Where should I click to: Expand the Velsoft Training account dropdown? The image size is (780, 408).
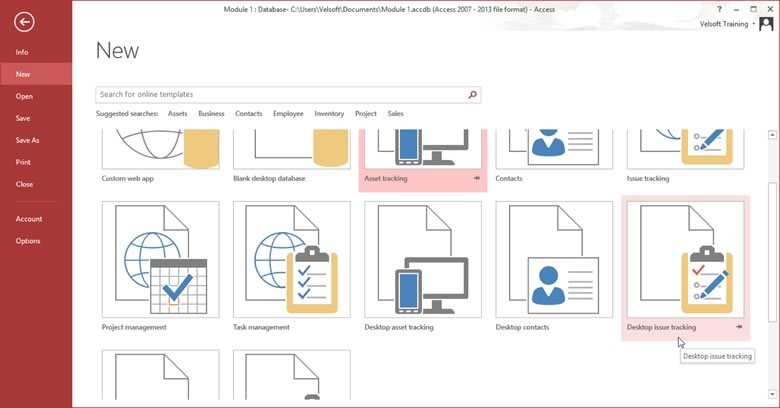(753, 24)
